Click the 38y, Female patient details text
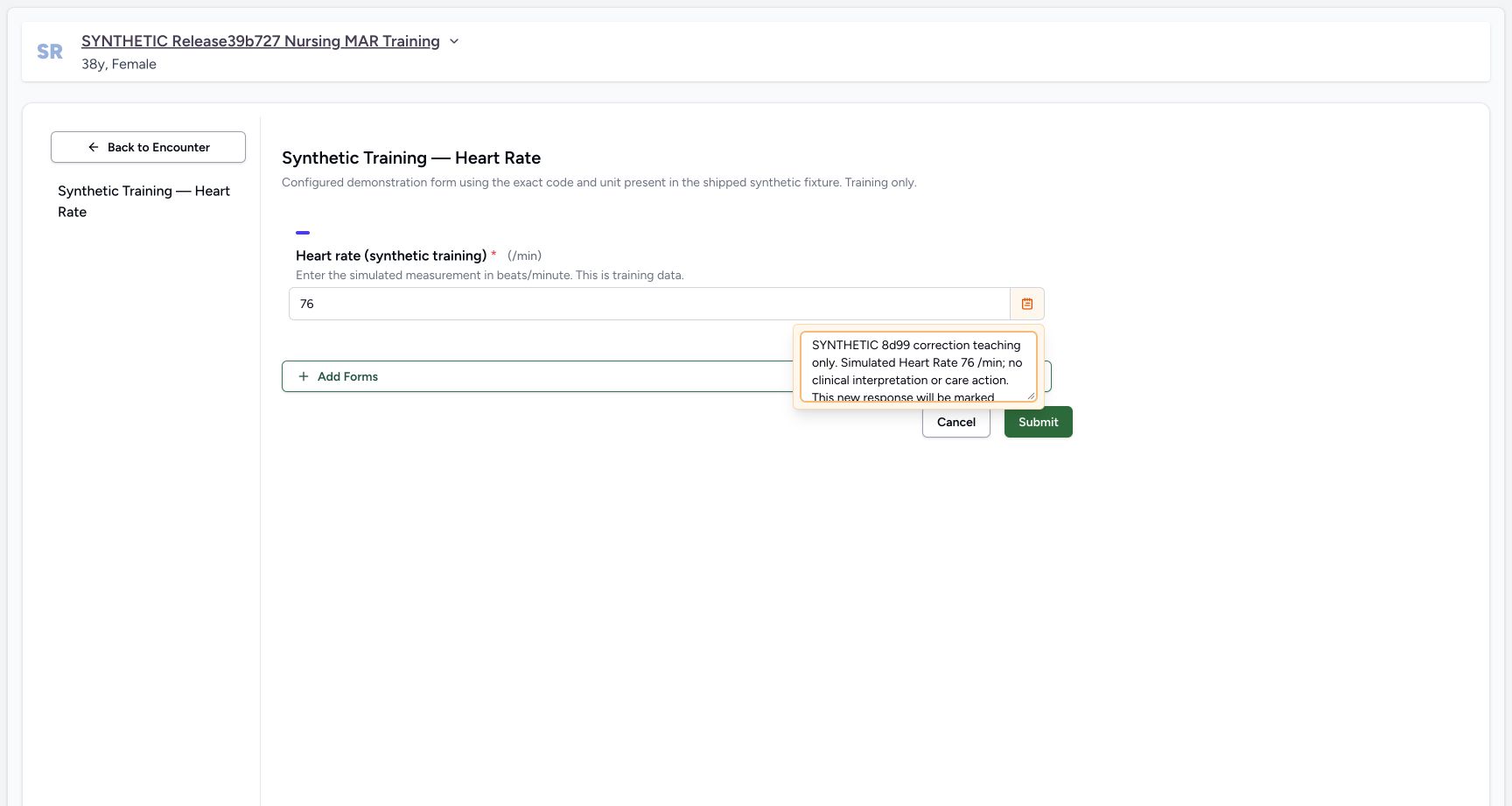1512x806 pixels. coord(119,64)
